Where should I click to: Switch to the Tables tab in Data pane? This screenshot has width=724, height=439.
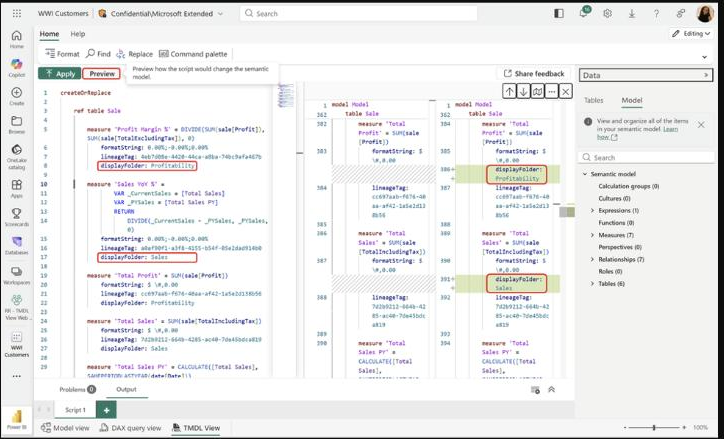tap(594, 100)
